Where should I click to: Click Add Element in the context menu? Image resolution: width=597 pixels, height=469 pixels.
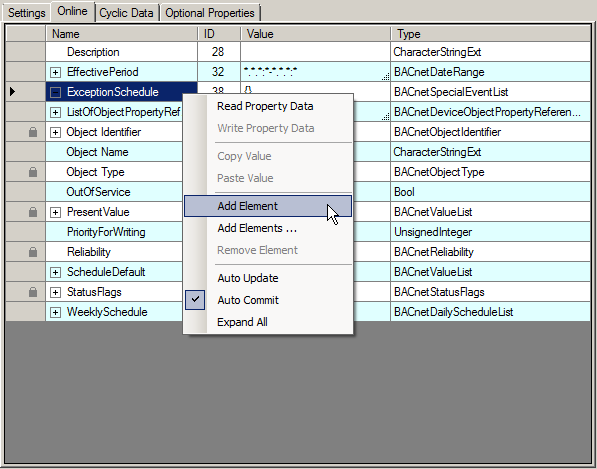(268, 206)
